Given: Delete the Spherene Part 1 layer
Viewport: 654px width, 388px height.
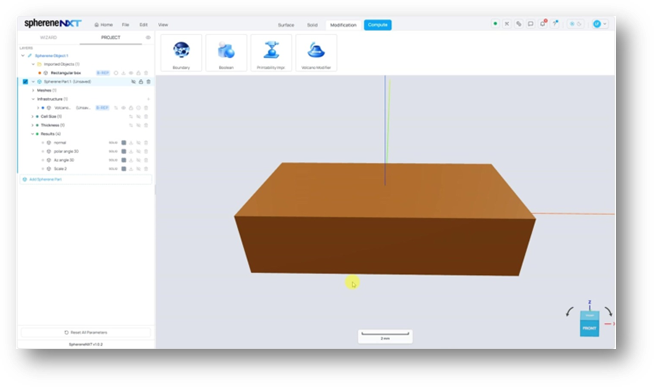Looking at the screenshot, I should click(148, 82).
